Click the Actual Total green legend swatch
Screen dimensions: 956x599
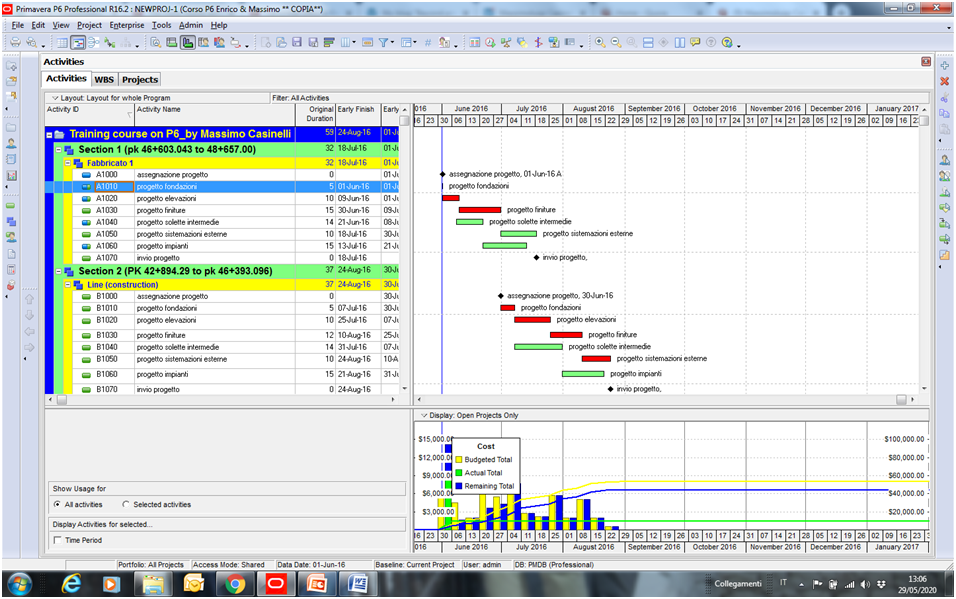pyautogui.click(x=458, y=473)
